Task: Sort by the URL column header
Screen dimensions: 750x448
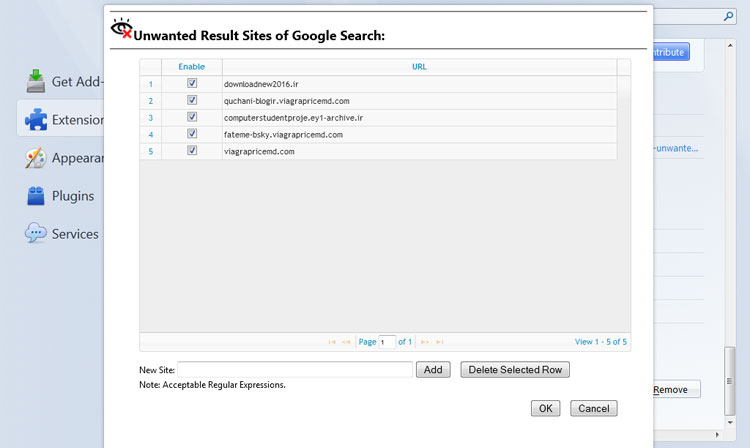Action: (x=419, y=67)
